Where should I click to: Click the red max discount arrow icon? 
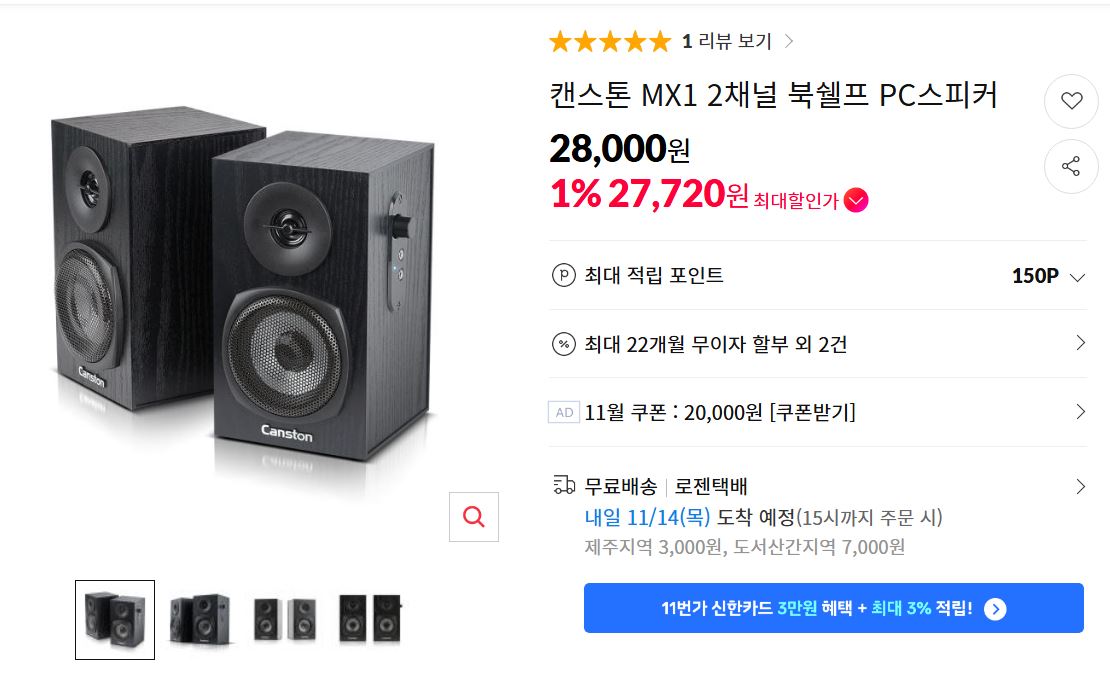pyautogui.click(x=856, y=200)
